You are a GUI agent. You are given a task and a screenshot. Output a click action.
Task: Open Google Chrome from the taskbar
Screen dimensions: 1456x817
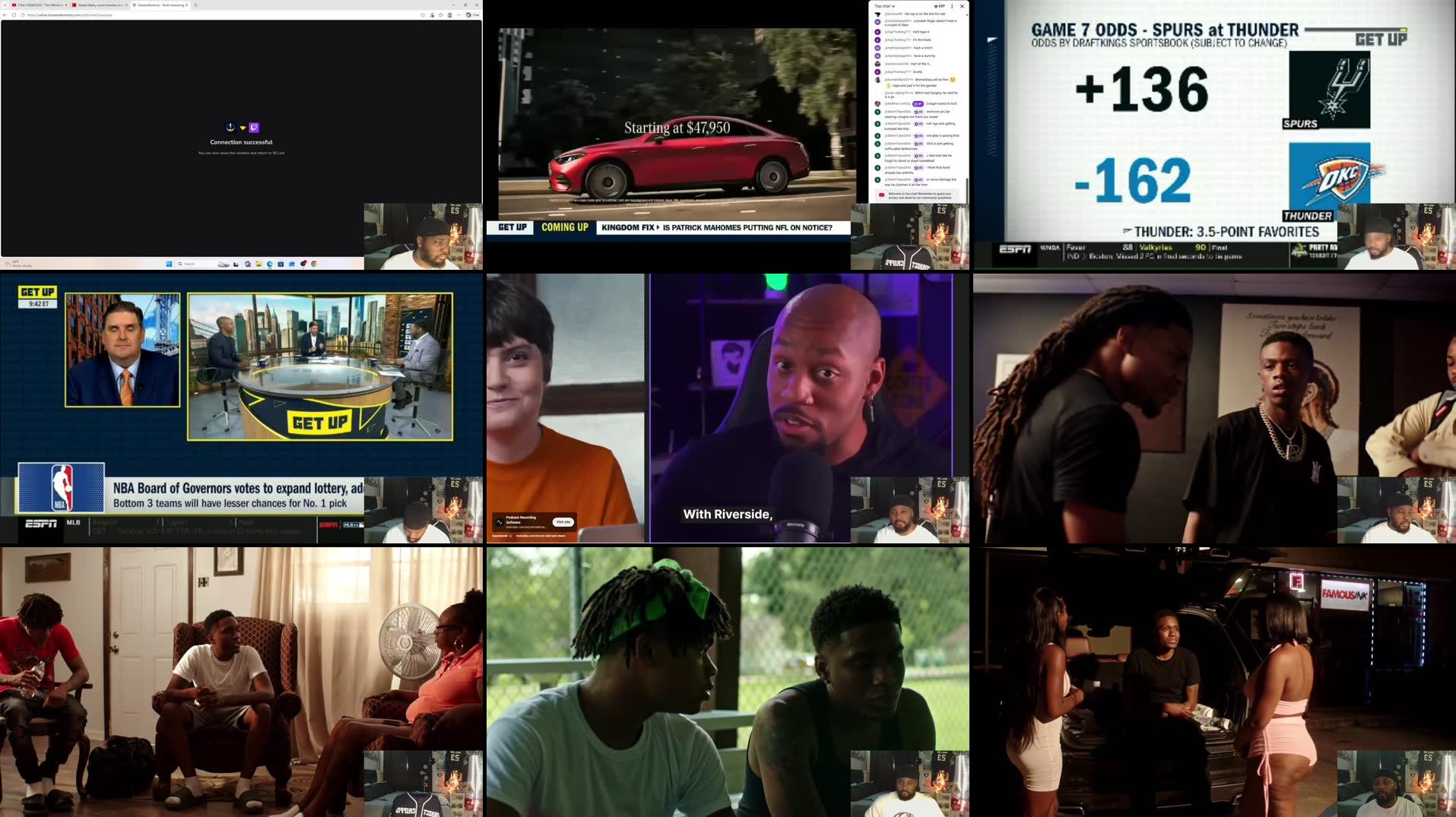pos(313,264)
